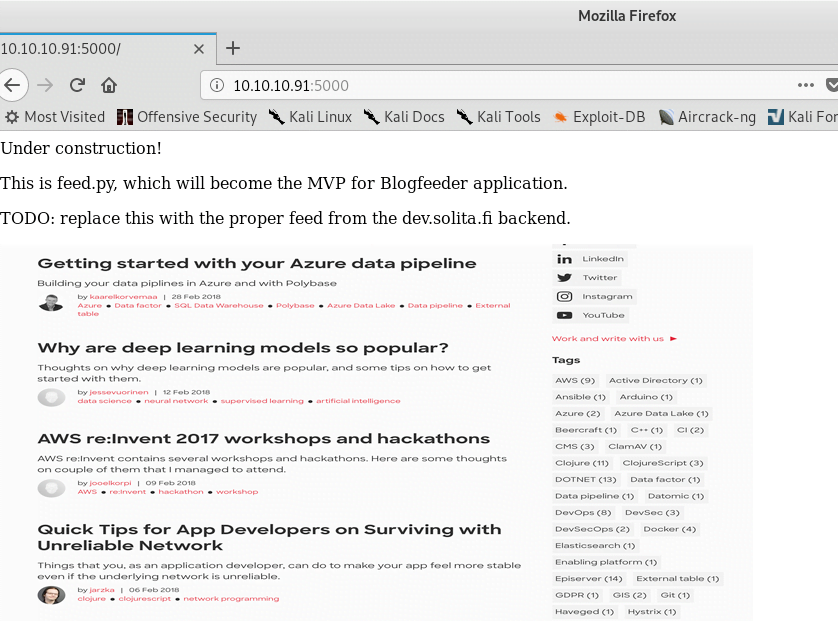The image size is (838, 621).
Task: Go to the Firefox home page
Action: [x=110, y=85]
